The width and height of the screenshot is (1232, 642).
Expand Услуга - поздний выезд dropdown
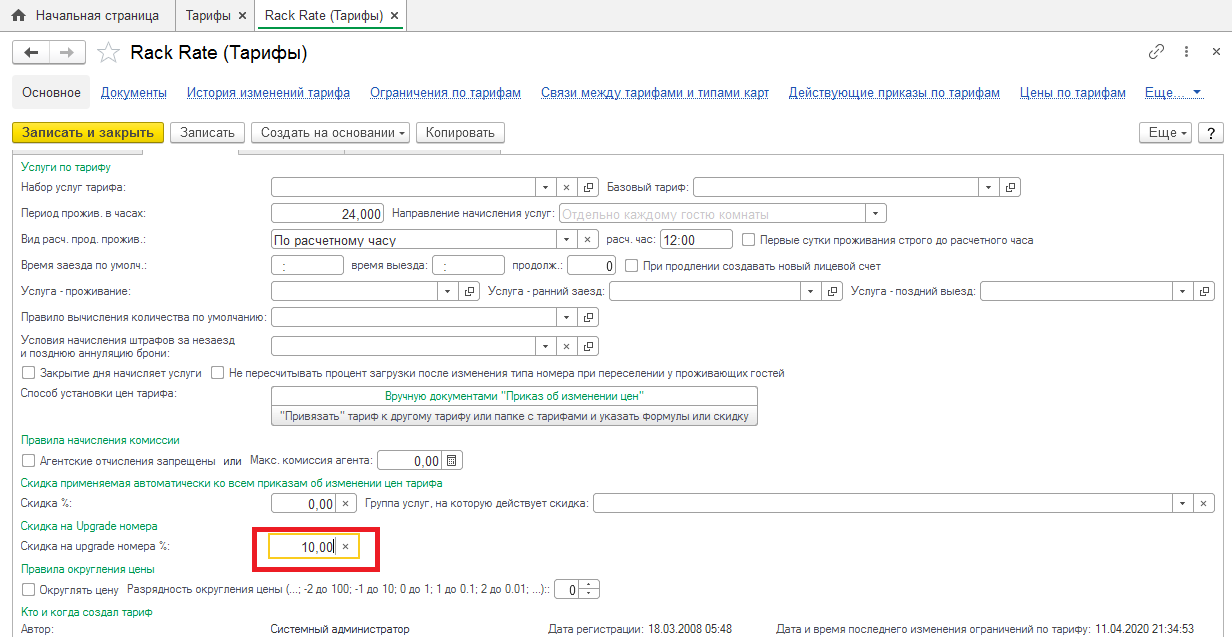coord(1183,291)
